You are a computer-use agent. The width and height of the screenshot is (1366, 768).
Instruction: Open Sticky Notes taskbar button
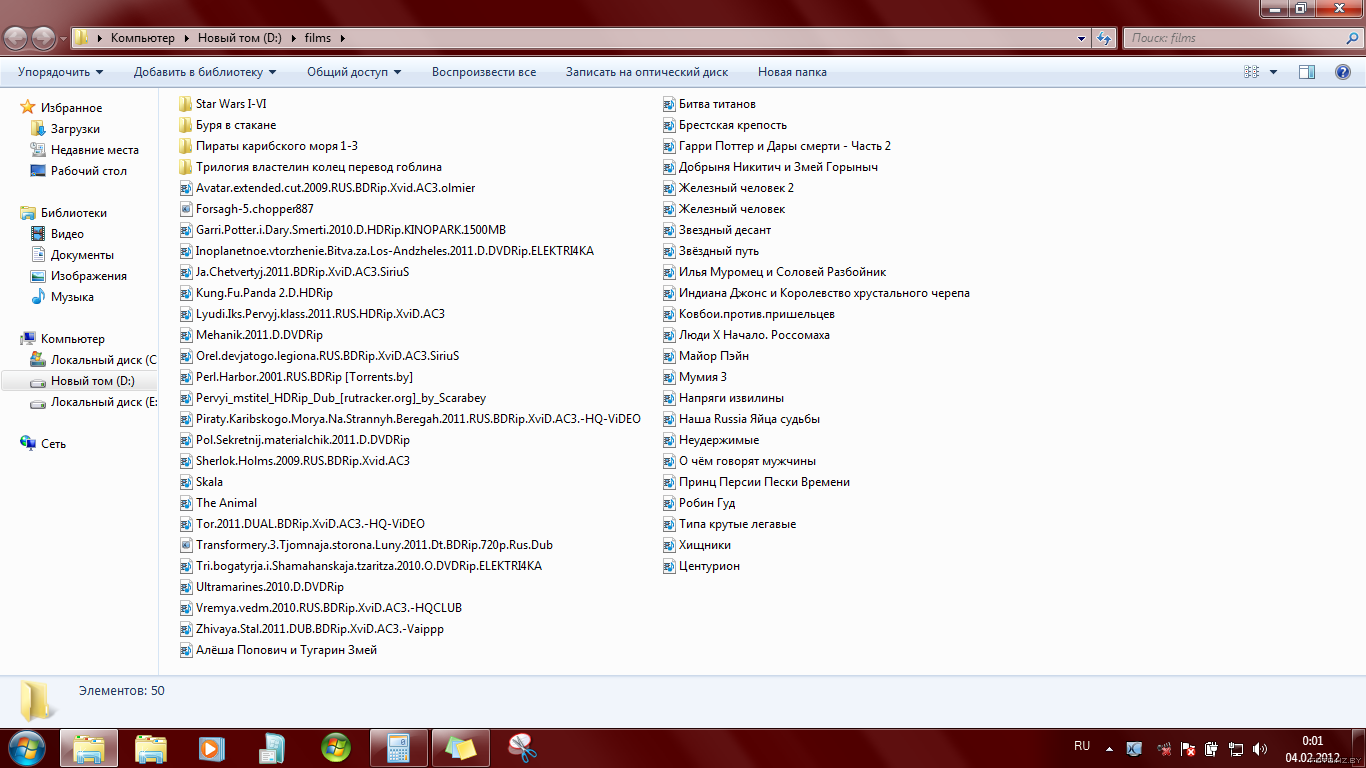(x=461, y=747)
